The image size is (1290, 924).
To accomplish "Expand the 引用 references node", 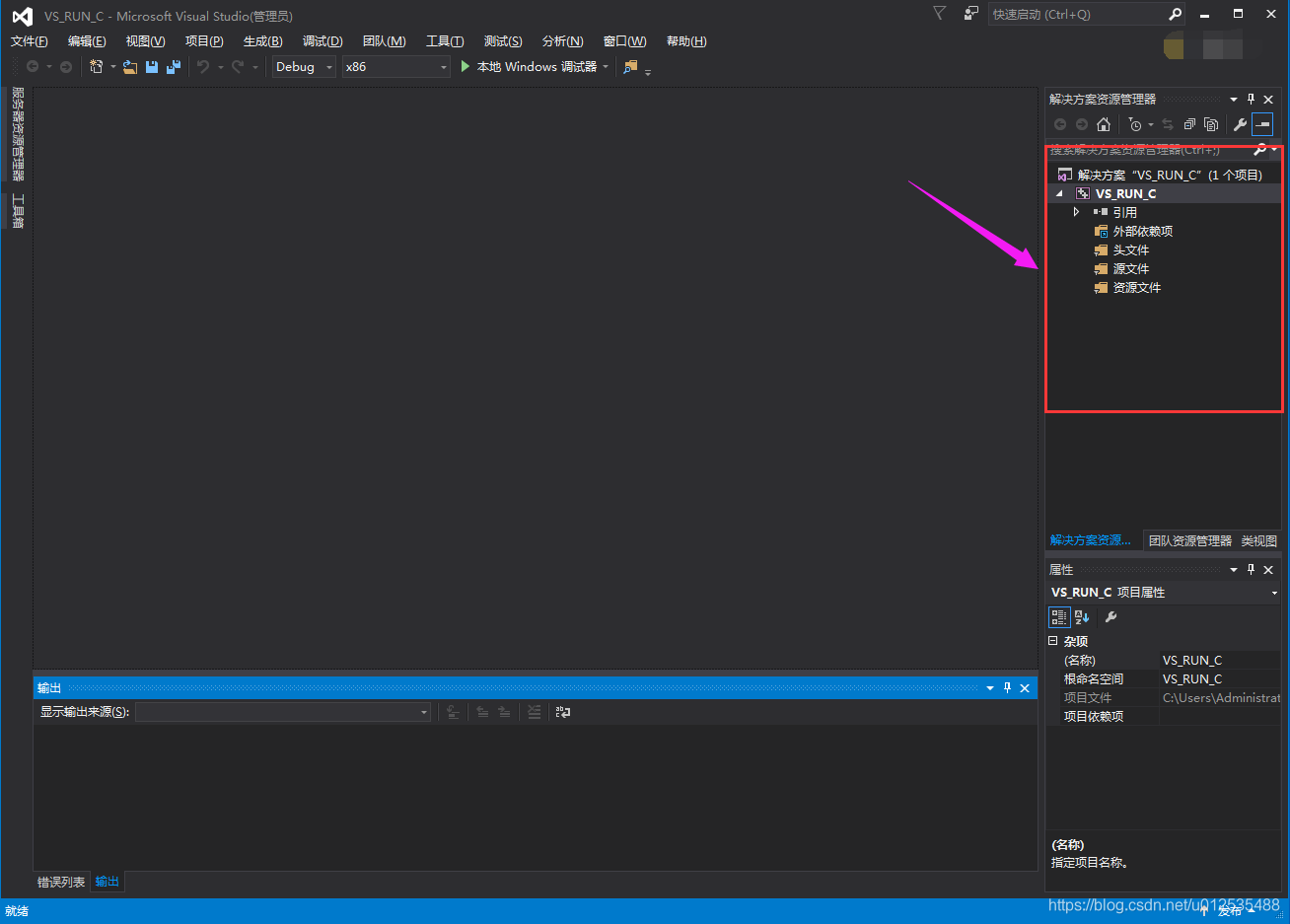I will (x=1077, y=212).
